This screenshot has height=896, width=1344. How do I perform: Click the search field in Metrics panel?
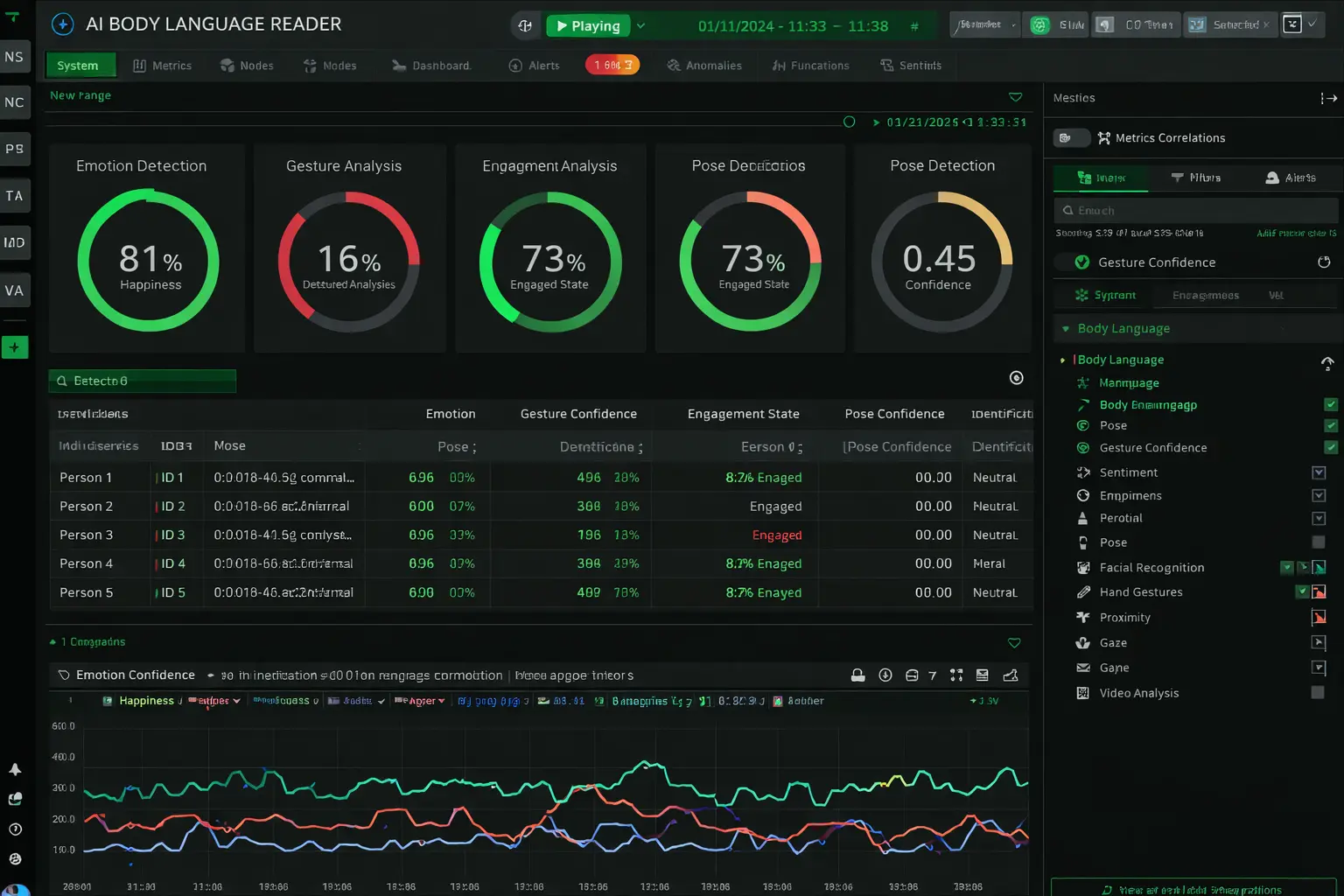[1196, 210]
